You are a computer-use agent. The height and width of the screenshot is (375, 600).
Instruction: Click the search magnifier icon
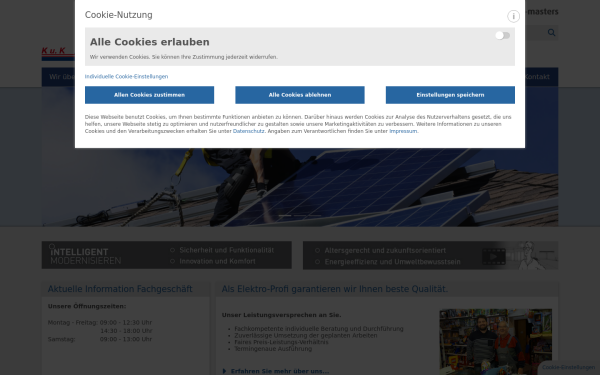tap(551, 33)
